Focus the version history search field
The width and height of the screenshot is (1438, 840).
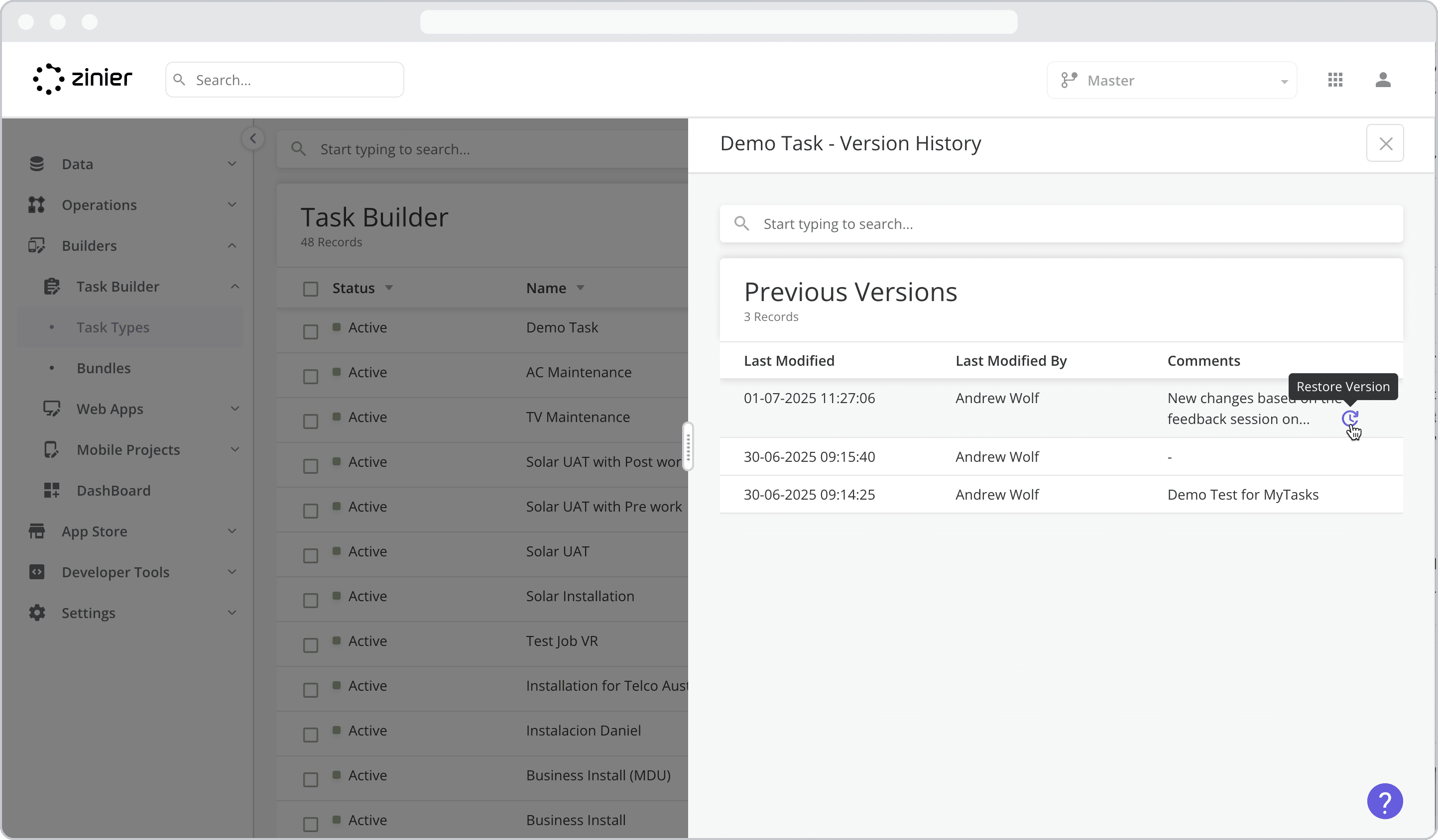[1062, 223]
